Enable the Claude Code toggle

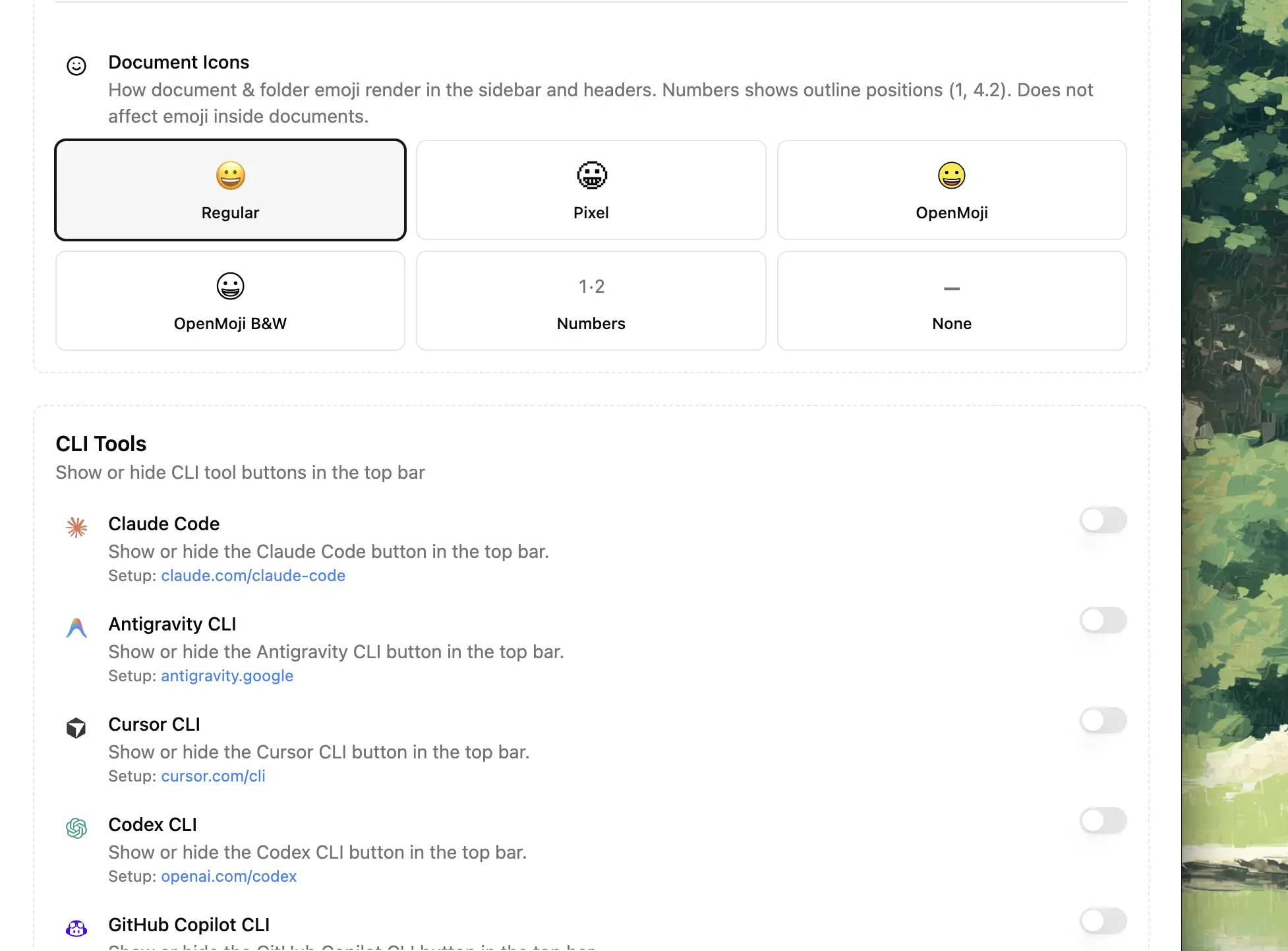[x=1103, y=520]
